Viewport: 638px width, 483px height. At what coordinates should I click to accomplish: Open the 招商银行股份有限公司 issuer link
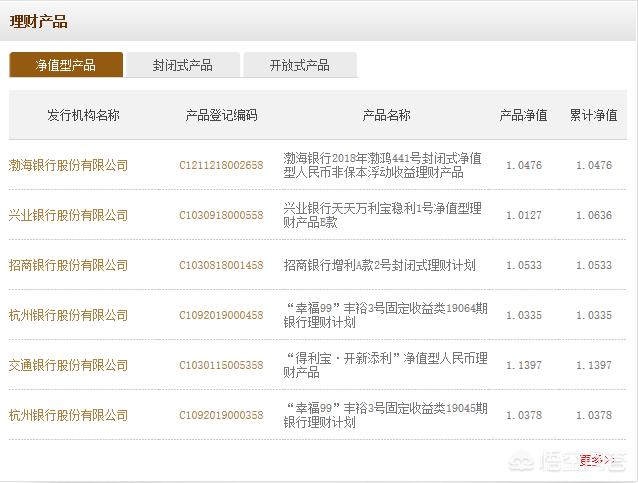[x=68, y=265]
